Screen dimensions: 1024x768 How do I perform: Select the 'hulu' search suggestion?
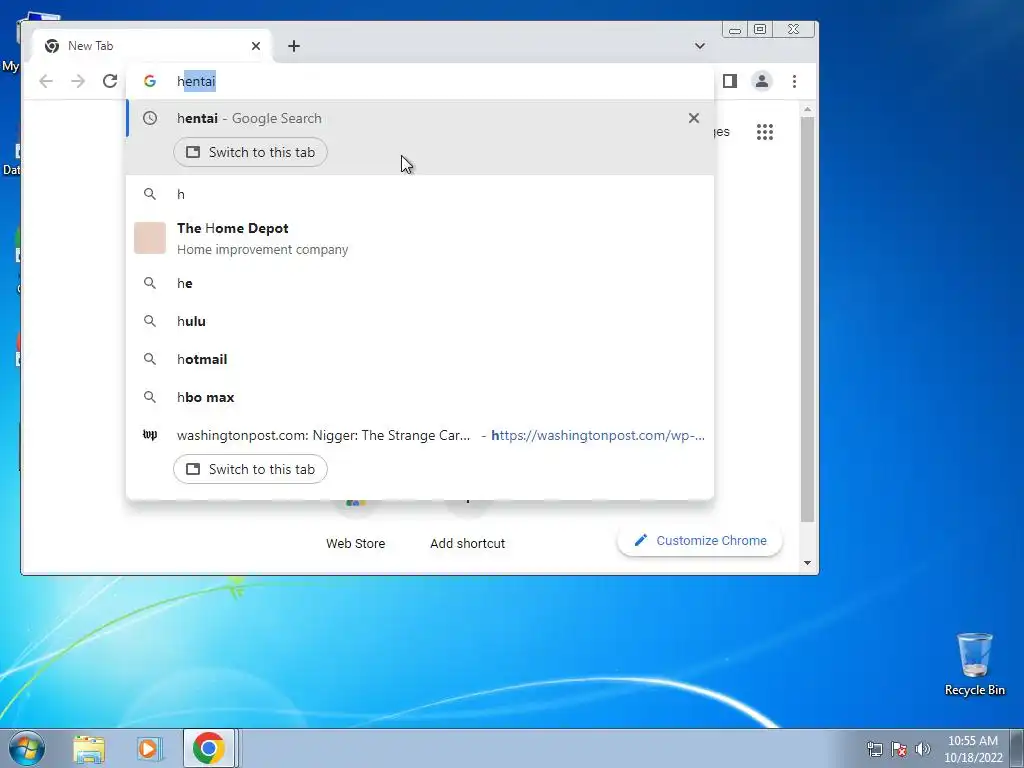click(x=420, y=321)
